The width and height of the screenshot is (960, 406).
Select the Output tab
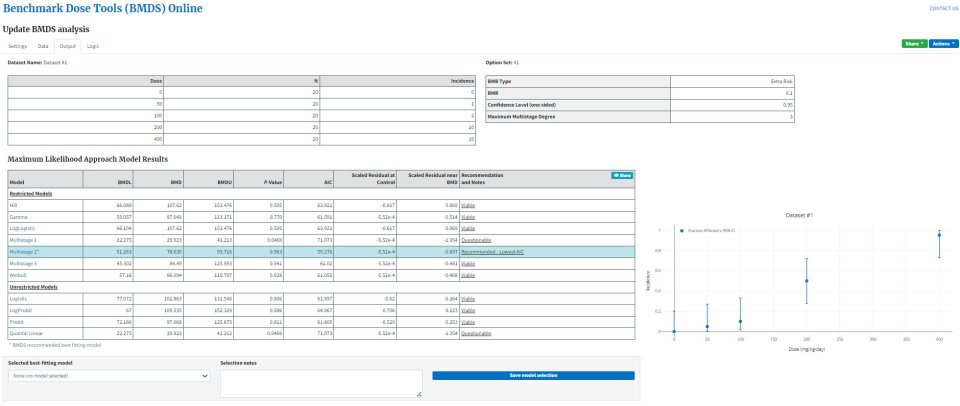tap(68, 46)
